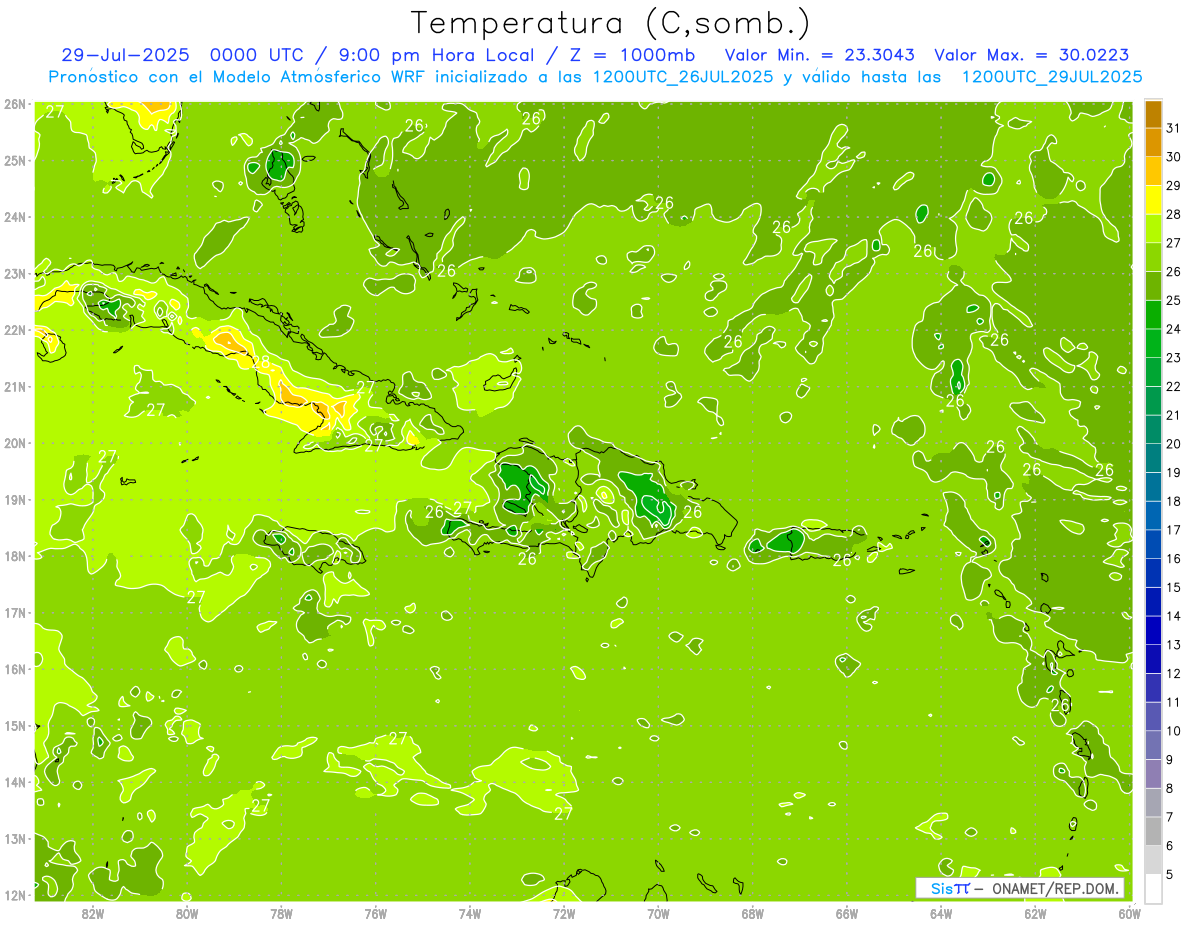The height and width of the screenshot is (927, 1200).
Task: Click the longitude axis label '62W'
Action: tap(1035, 913)
